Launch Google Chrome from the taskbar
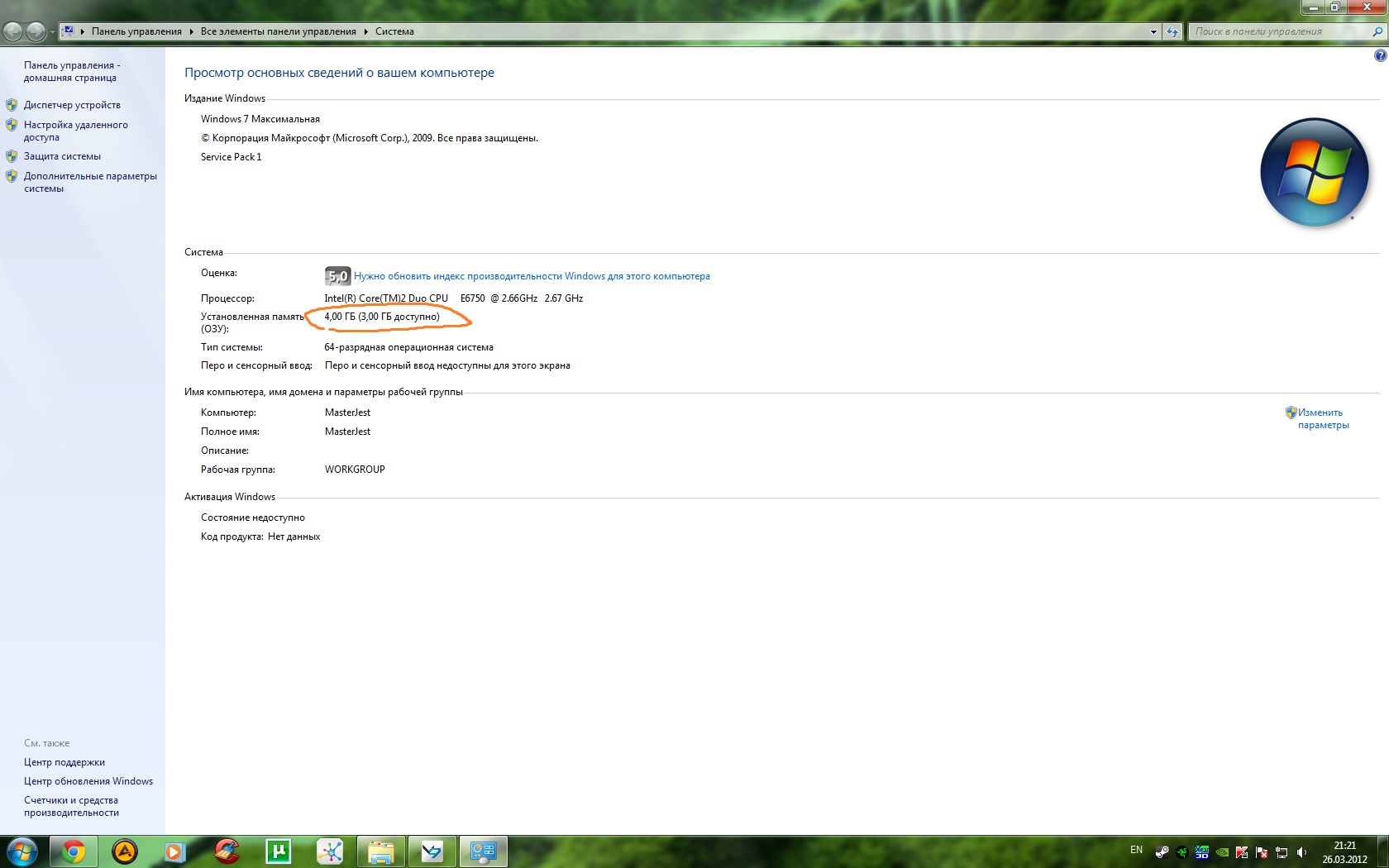 tap(74, 851)
